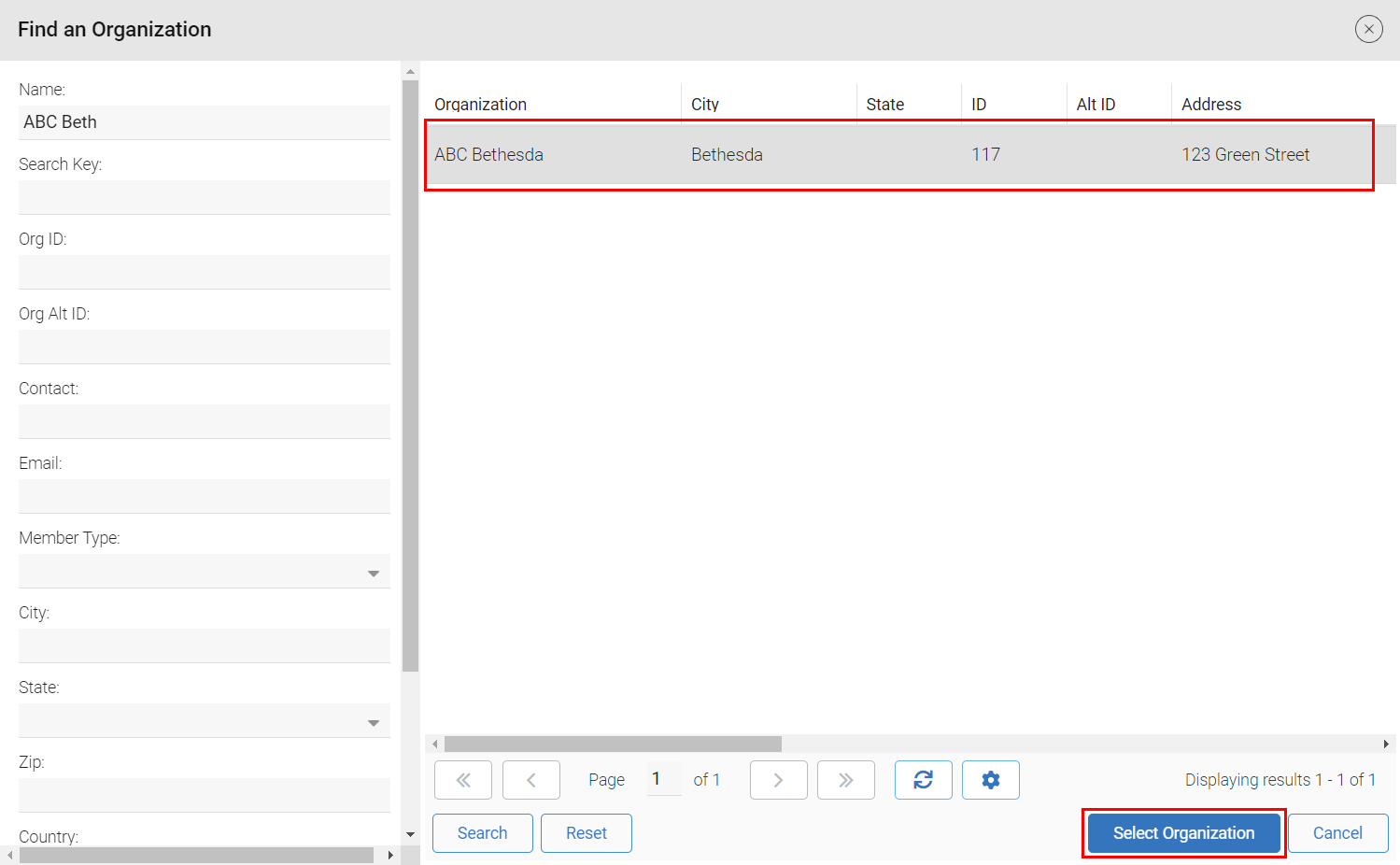Image resolution: width=1400 pixels, height=865 pixels.
Task: Jump to the last results page
Action: 846,780
